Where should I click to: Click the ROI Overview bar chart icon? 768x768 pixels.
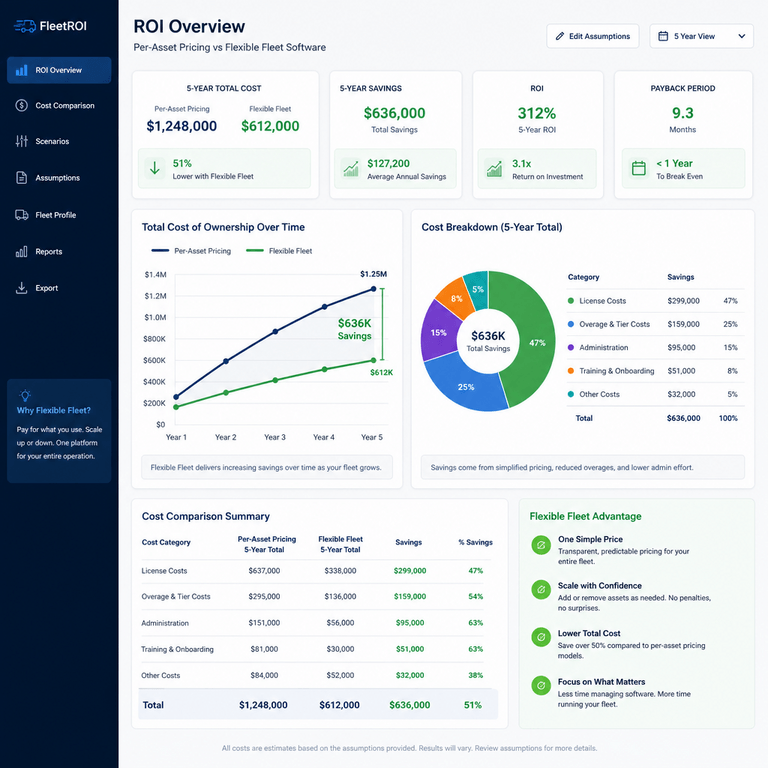(22, 70)
